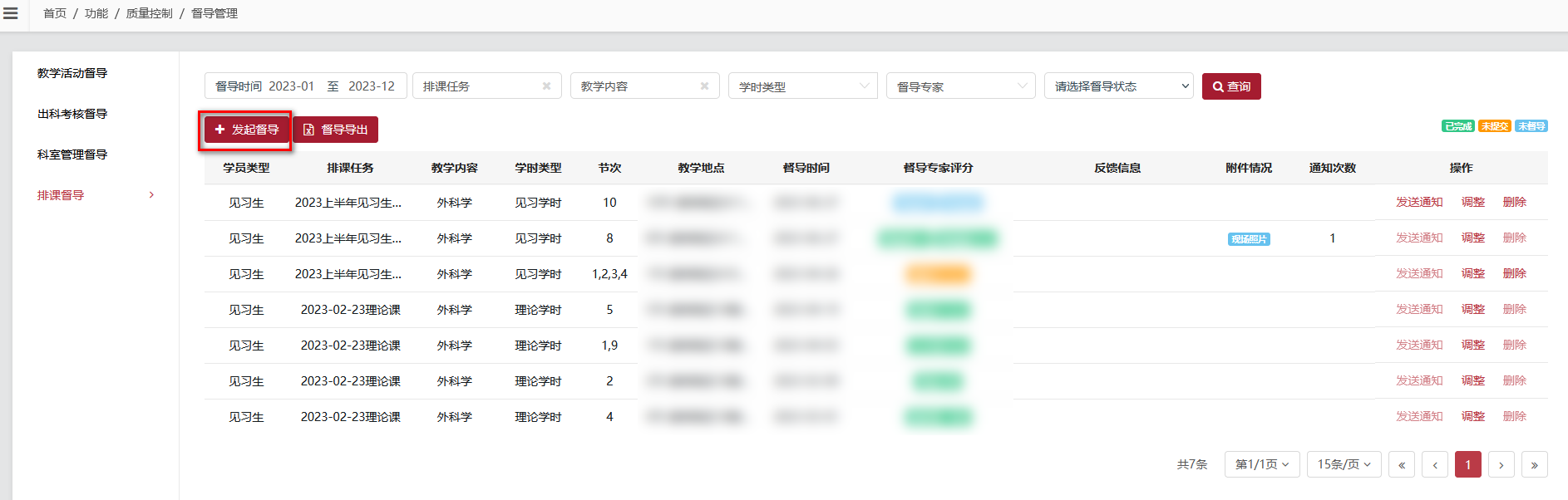Clear the 排课任务 filter with its x icon
This screenshot has height=500, width=1568.
[x=546, y=86]
